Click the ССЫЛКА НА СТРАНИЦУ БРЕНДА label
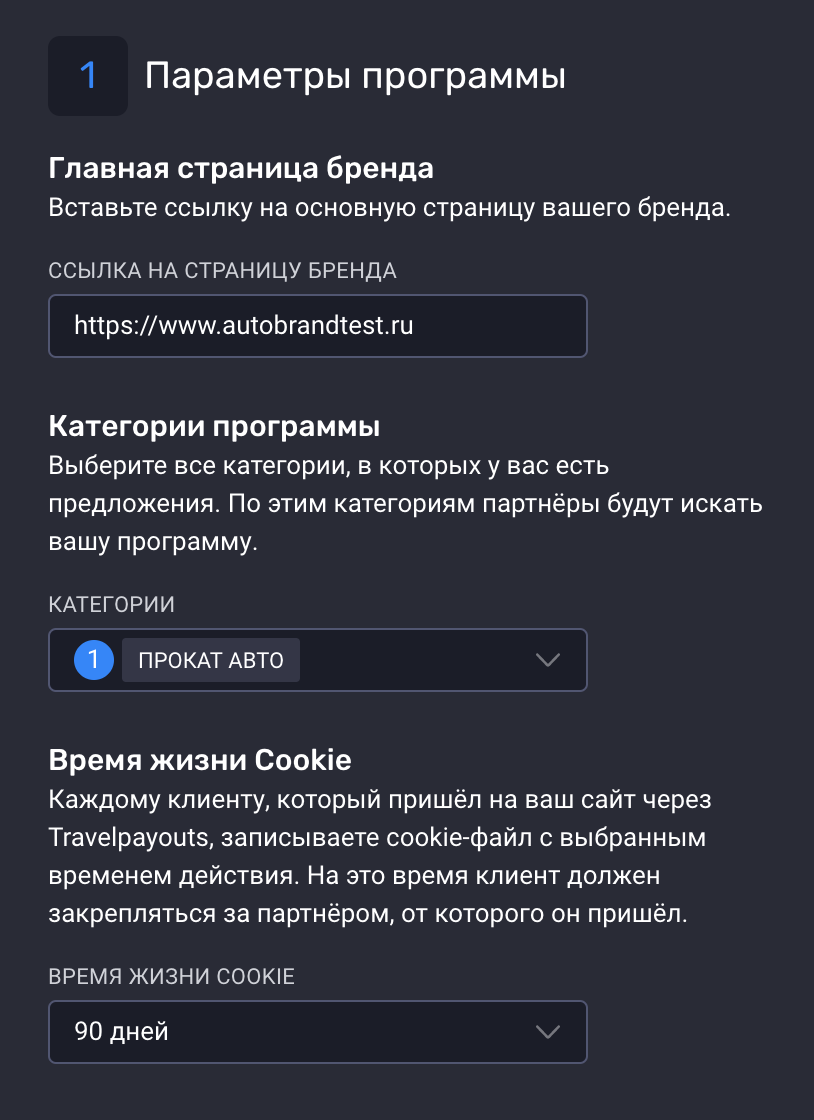Image resolution: width=814 pixels, height=1120 pixels. coord(223,270)
